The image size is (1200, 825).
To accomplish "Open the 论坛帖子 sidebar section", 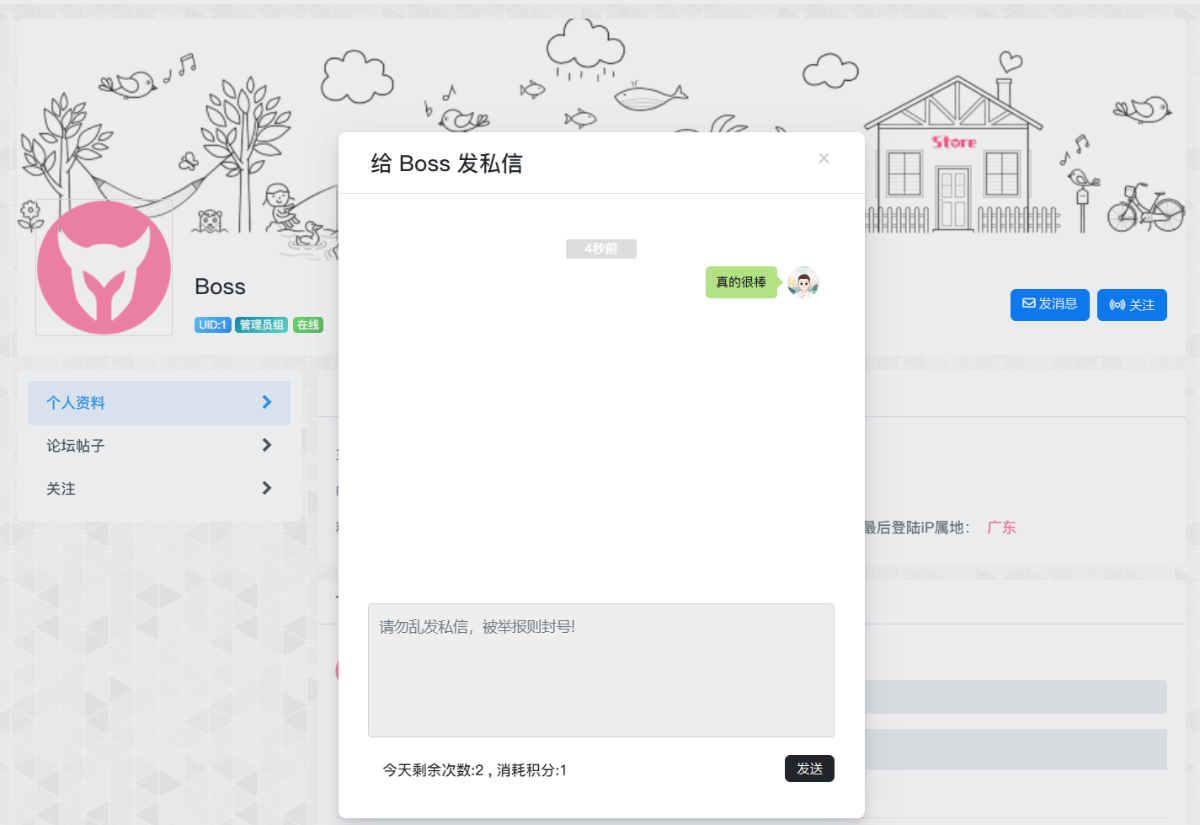I will coord(76,446).
